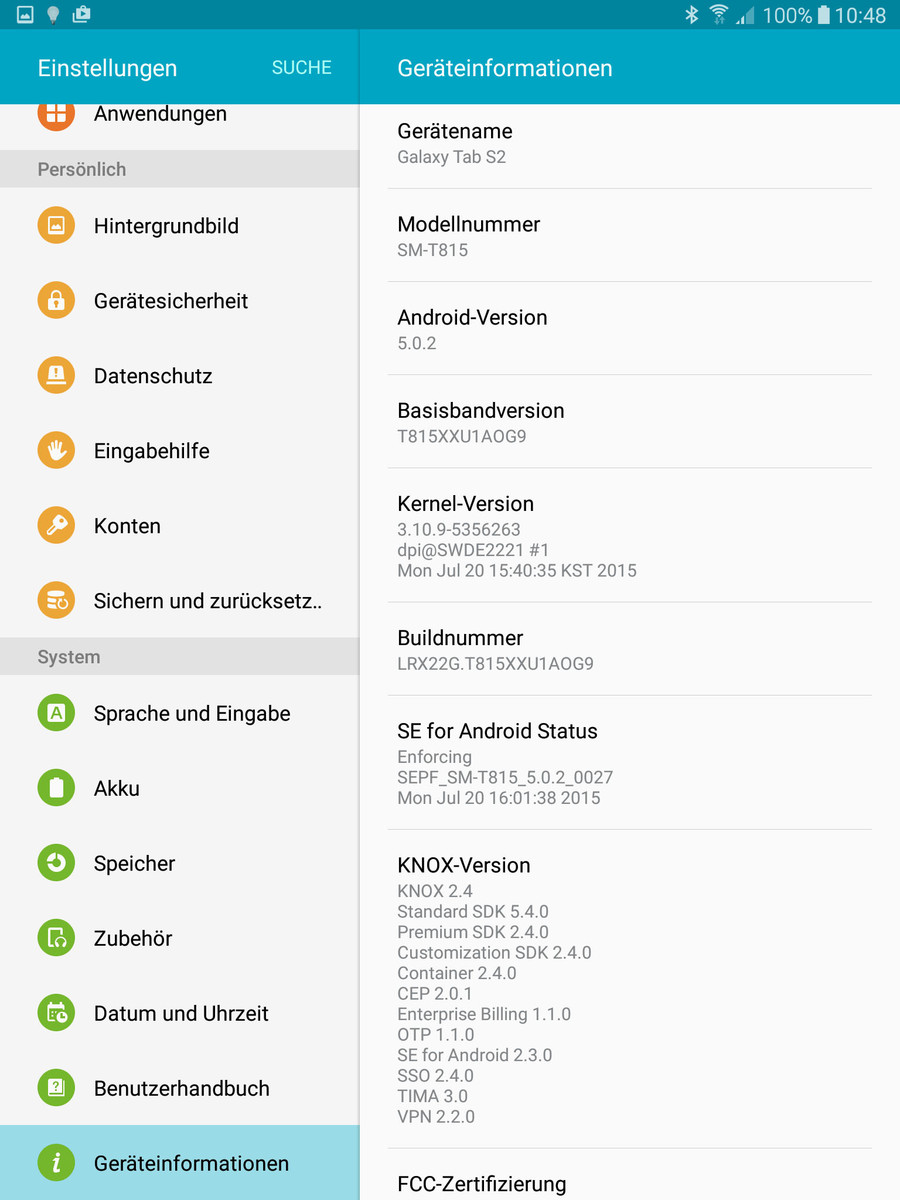Tap the Benutzerhandbuch manual icon
This screenshot has height=1200, width=900.
[x=56, y=1088]
